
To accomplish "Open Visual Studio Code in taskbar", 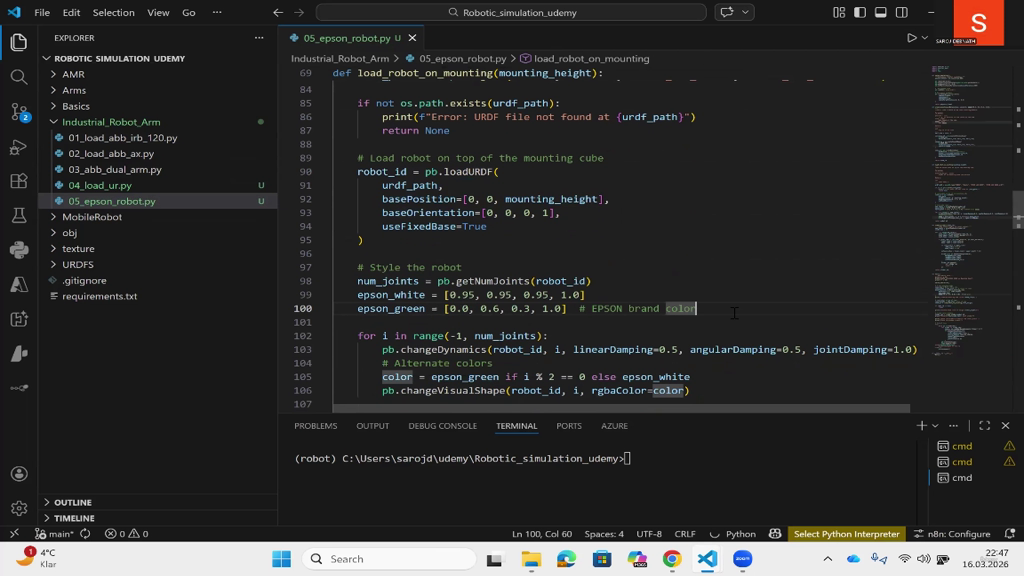I will pyautogui.click(x=707, y=559).
